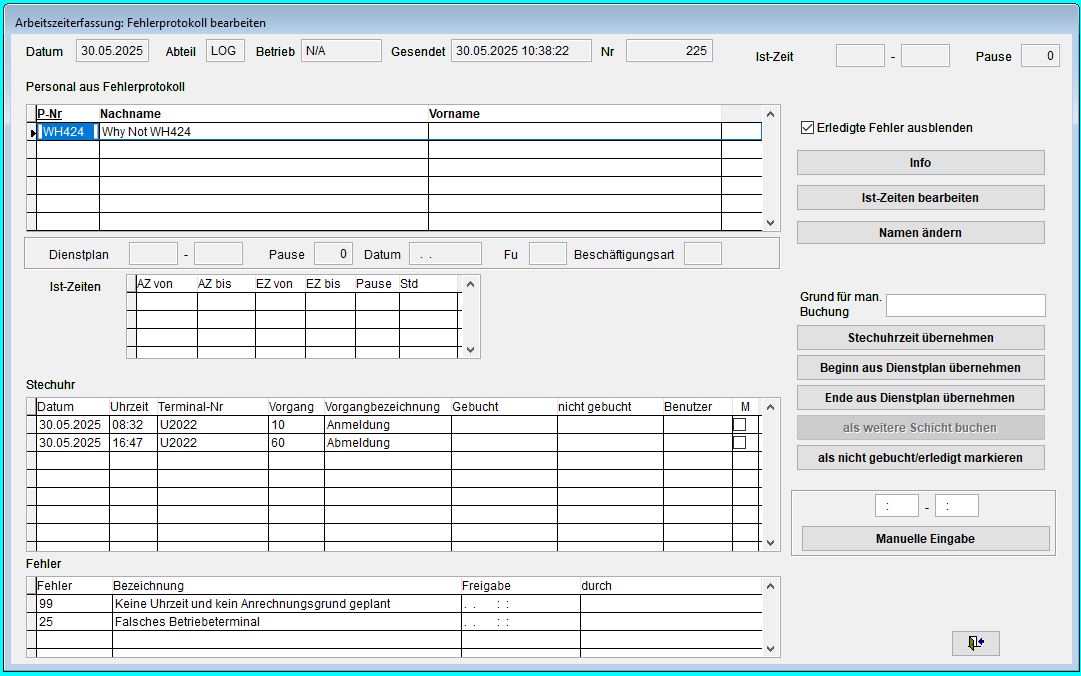Click the Datum field in Dienstplan row
Screen dimensions: 1081x676
[445, 254]
